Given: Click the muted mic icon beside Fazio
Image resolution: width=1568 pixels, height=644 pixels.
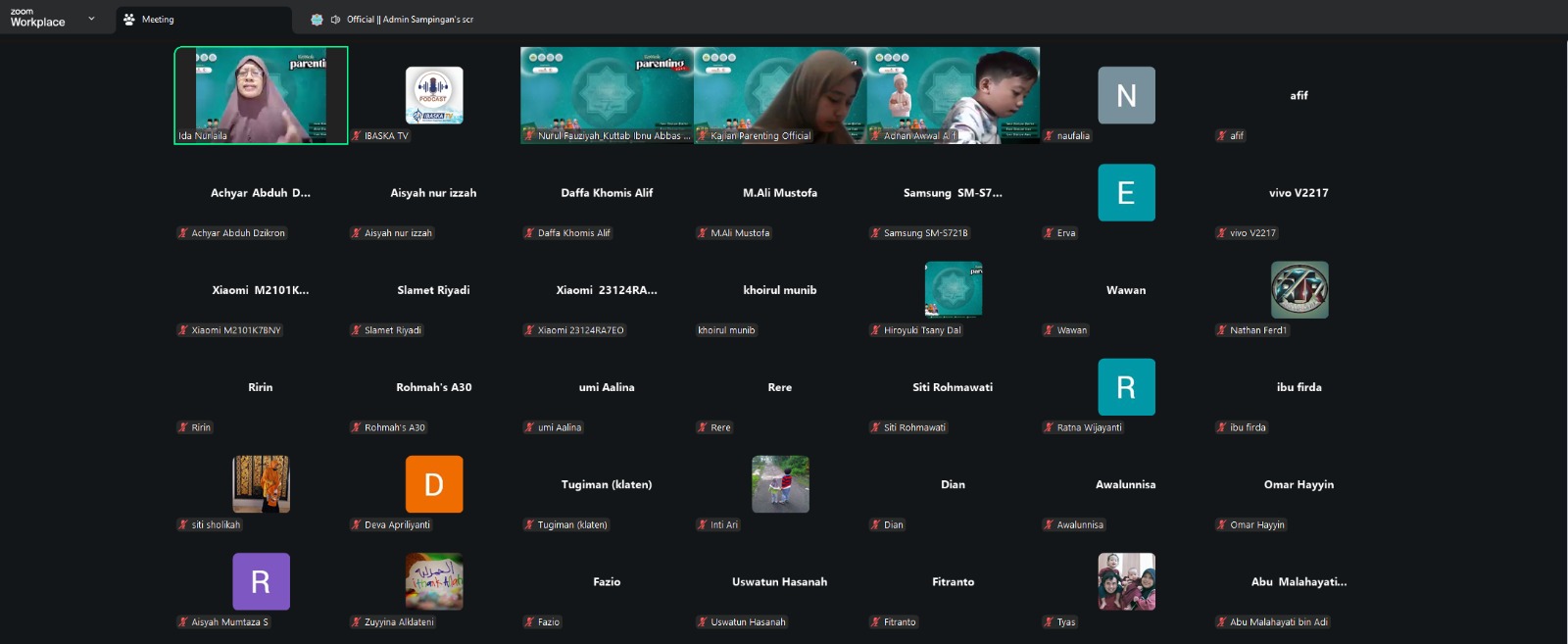Looking at the screenshot, I should [x=529, y=622].
